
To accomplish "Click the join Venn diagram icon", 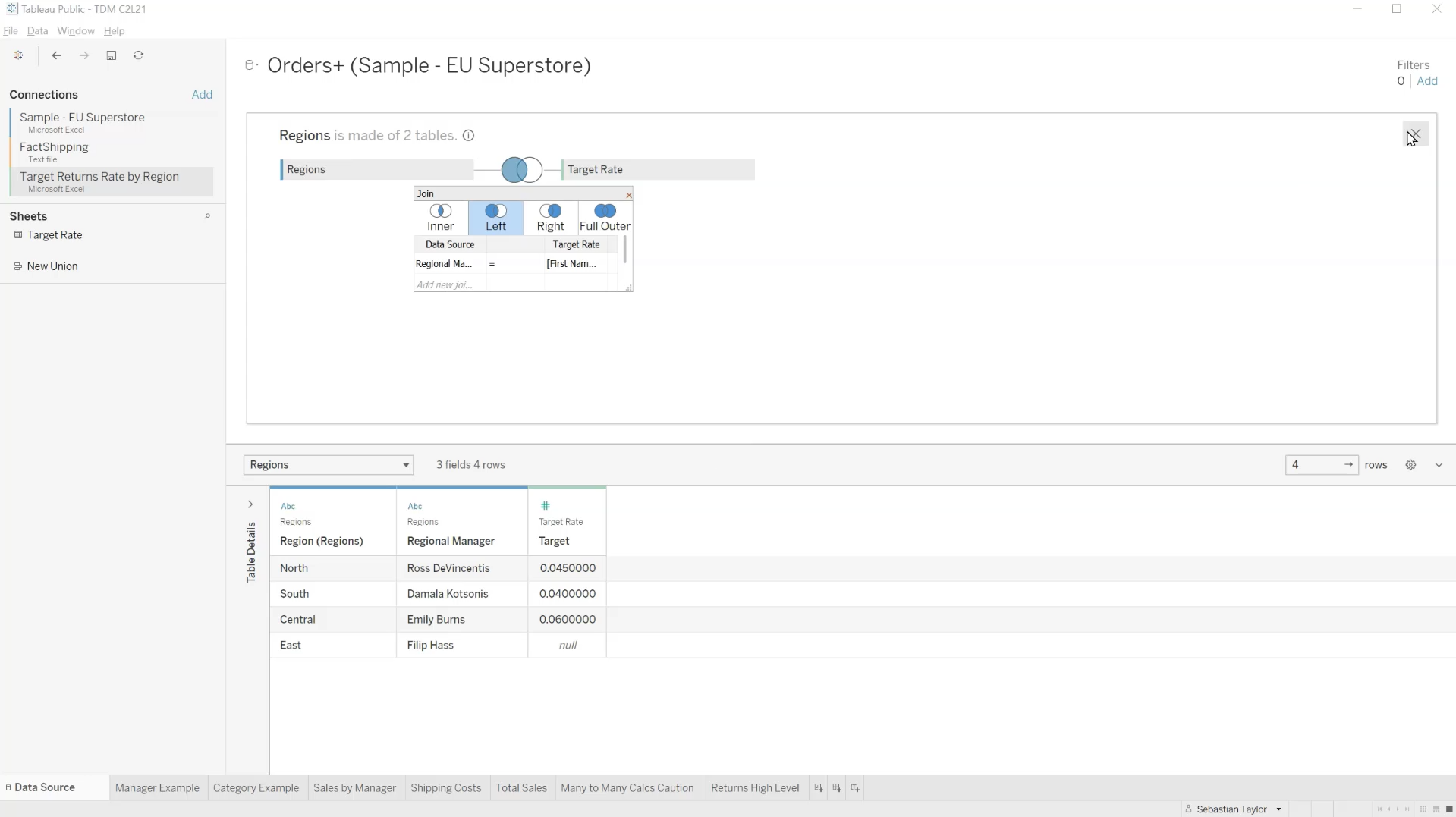I will coord(522,169).
